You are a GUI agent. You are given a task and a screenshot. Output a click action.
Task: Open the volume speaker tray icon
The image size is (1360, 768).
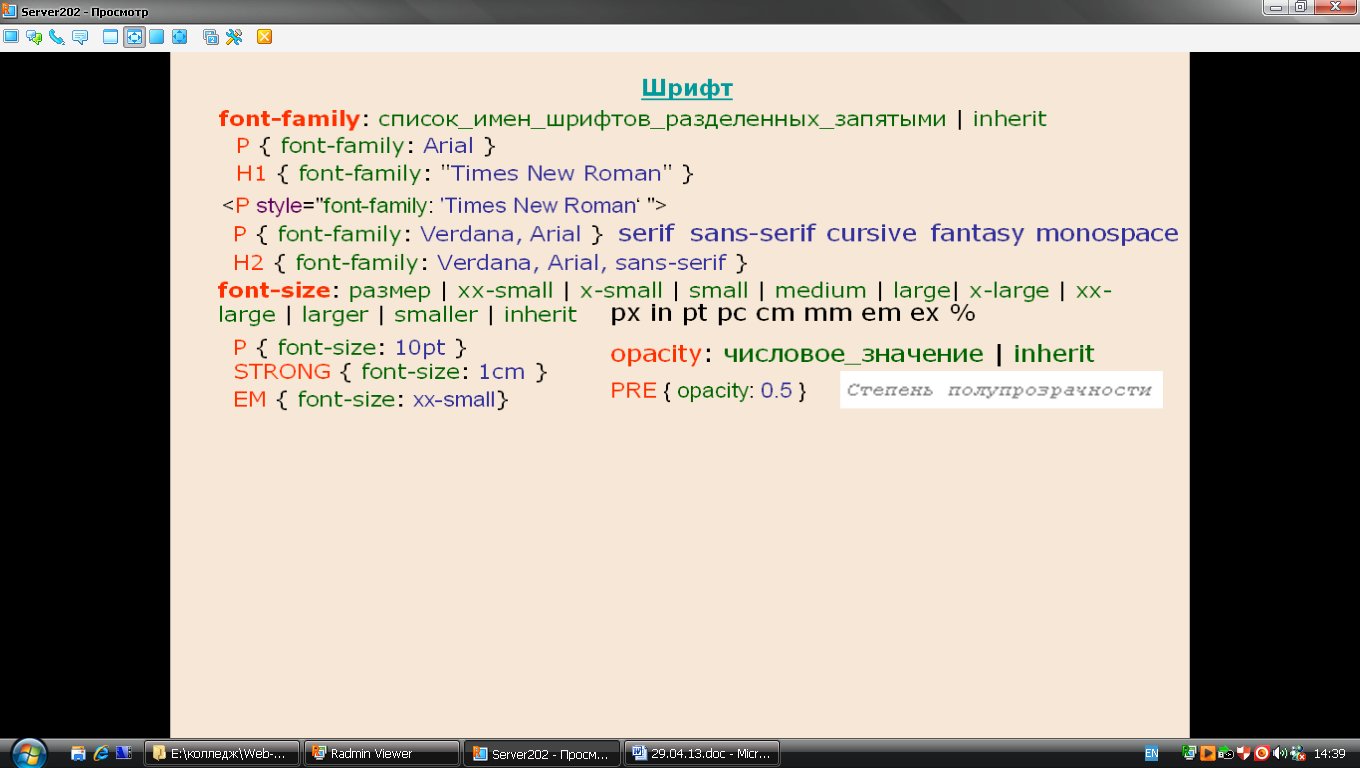(1279, 754)
